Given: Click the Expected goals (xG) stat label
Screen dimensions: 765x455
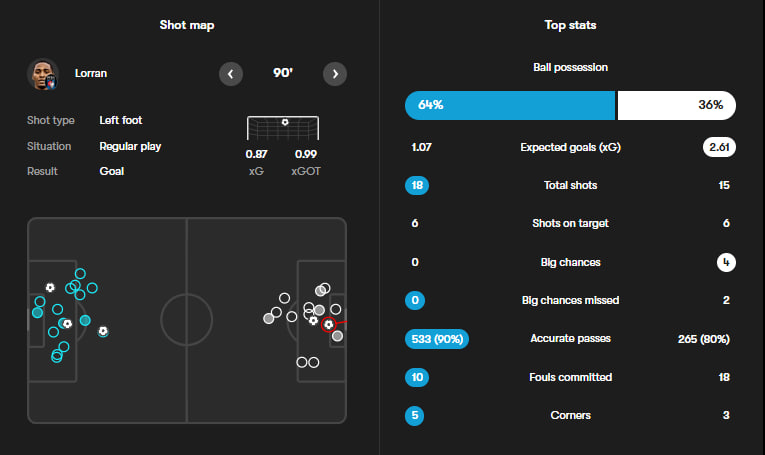Looking at the screenshot, I should tap(570, 147).
